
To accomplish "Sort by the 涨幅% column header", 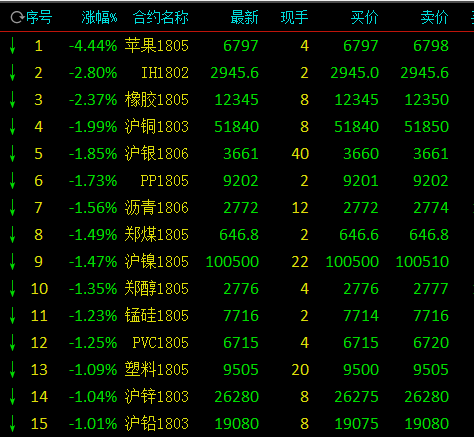I will (x=99, y=17).
